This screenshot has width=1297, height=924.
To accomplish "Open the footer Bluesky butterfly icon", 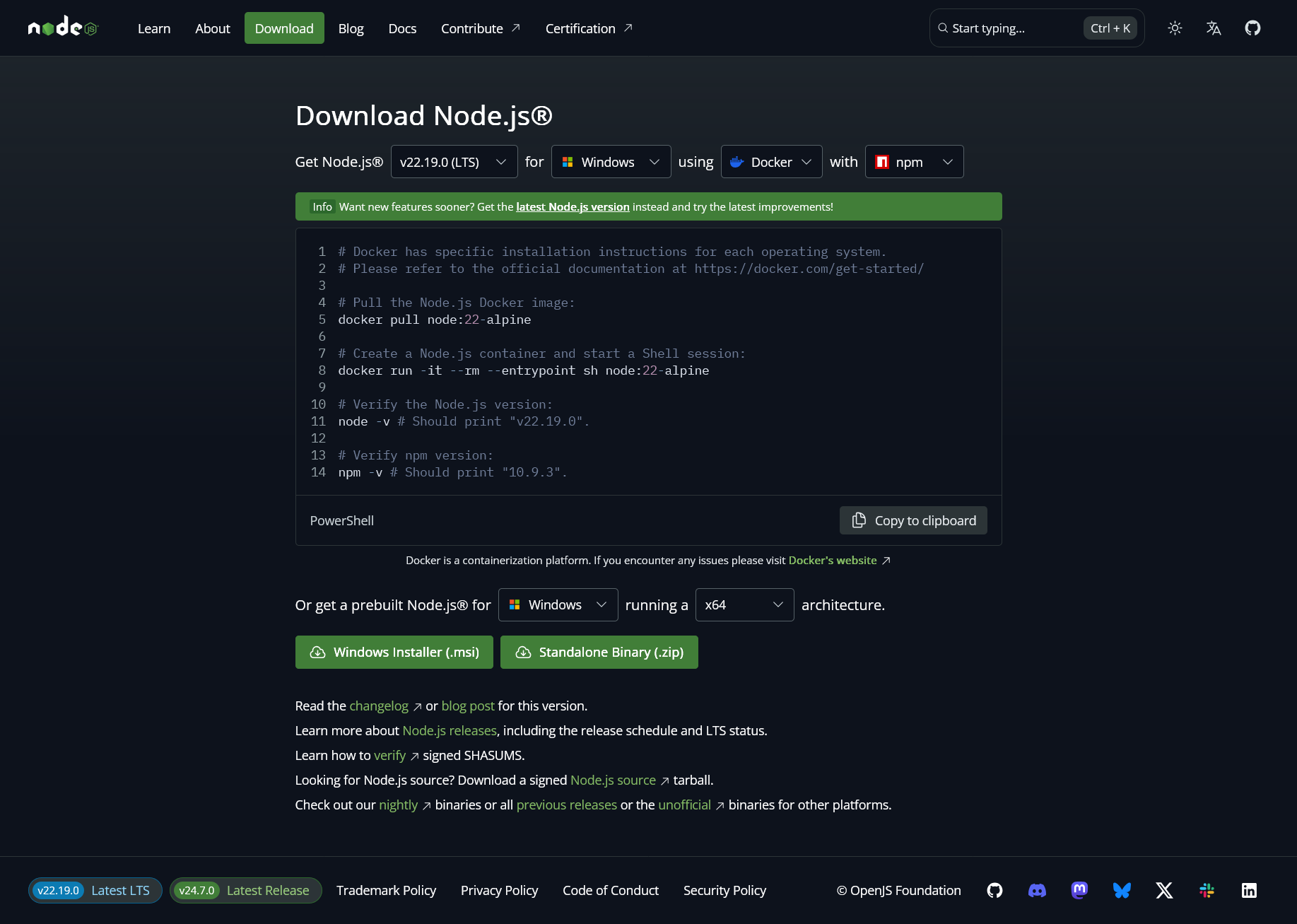I will pyautogui.click(x=1122, y=890).
